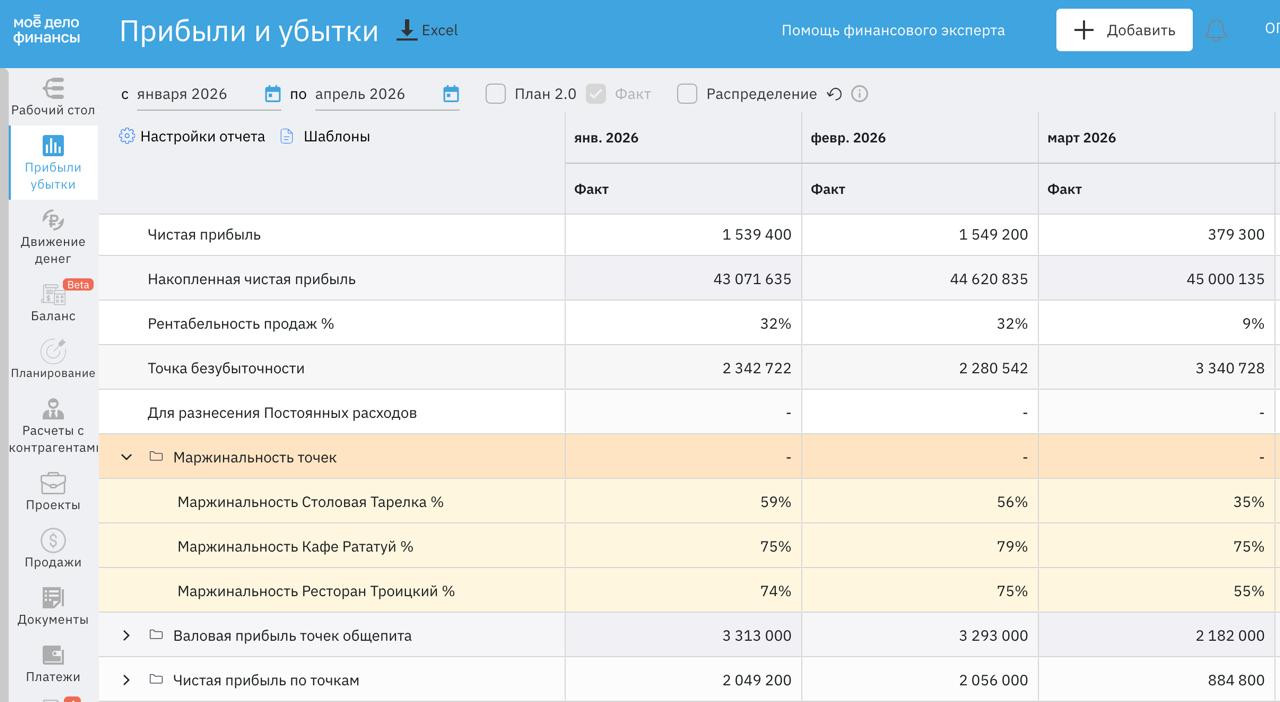Screen dimensions: 1280x702
Task: Open the Баланс beta section
Action: pos(53,302)
